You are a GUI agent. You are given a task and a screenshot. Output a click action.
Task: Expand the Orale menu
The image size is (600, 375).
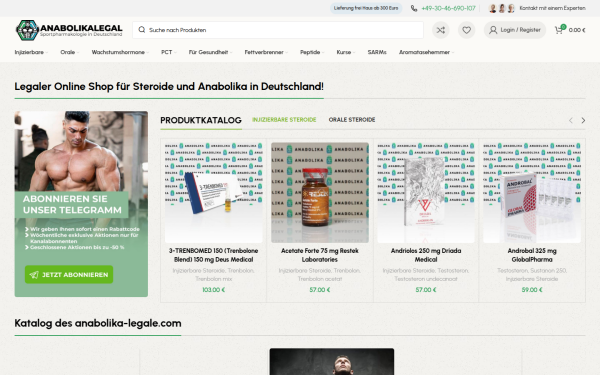tap(70, 52)
